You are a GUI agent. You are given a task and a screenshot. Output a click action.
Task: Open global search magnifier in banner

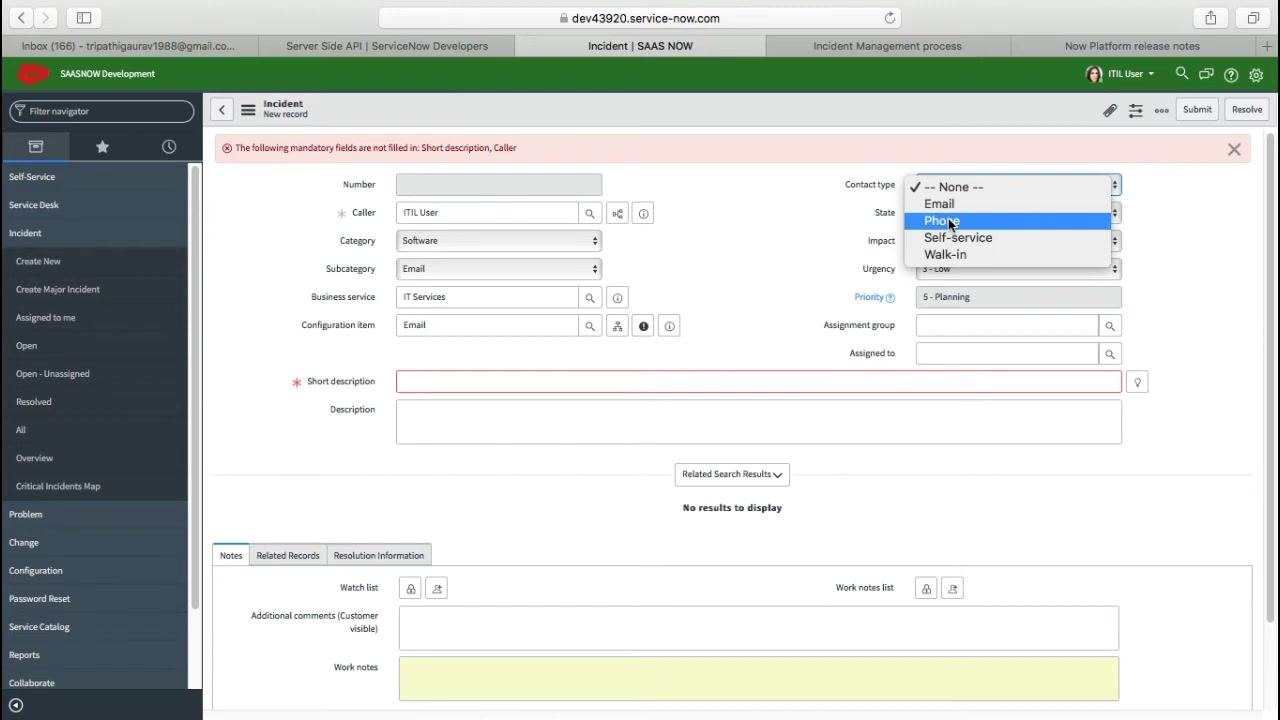click(1182, 74)
